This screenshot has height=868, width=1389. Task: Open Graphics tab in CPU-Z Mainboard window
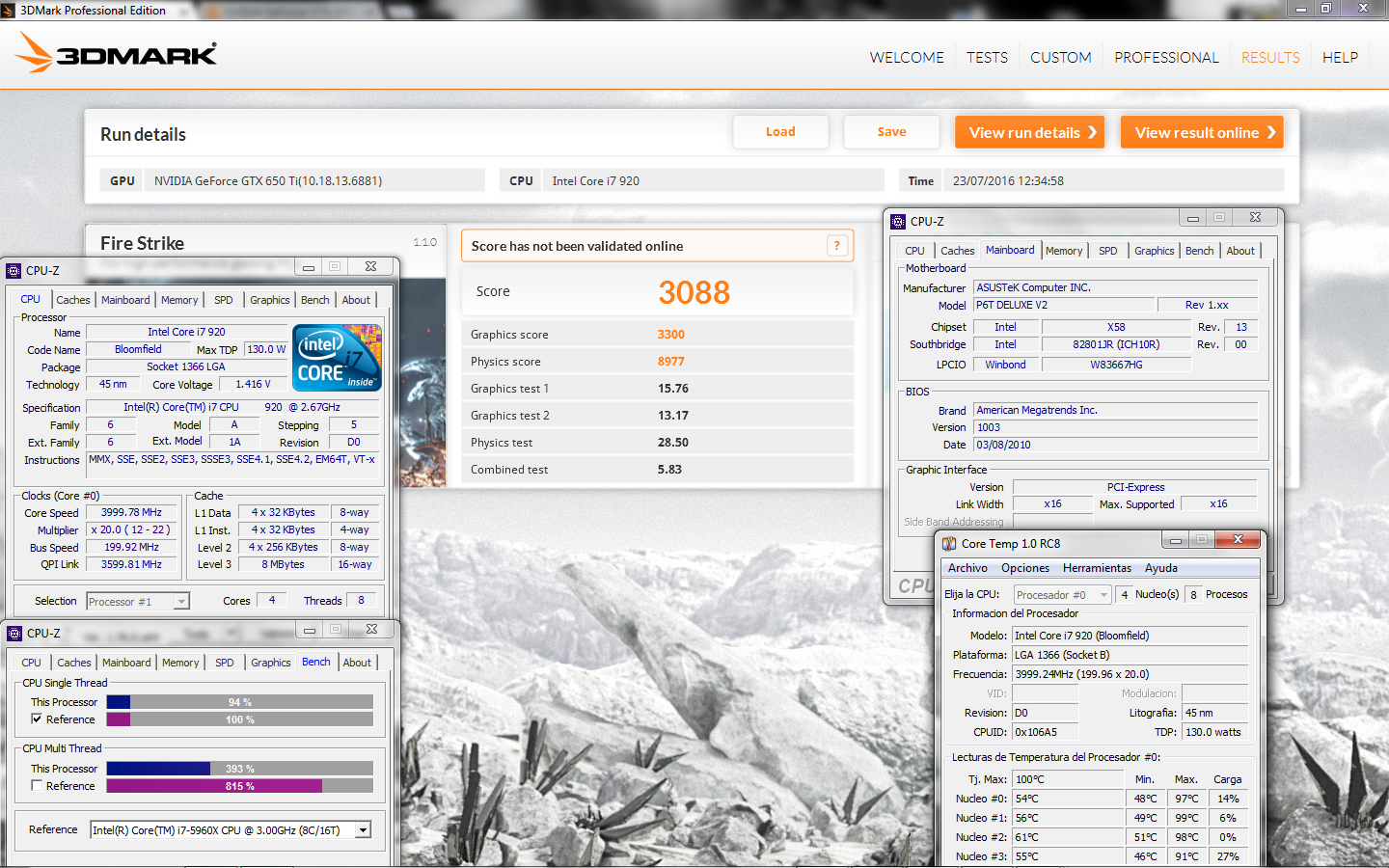point(1155,251)
